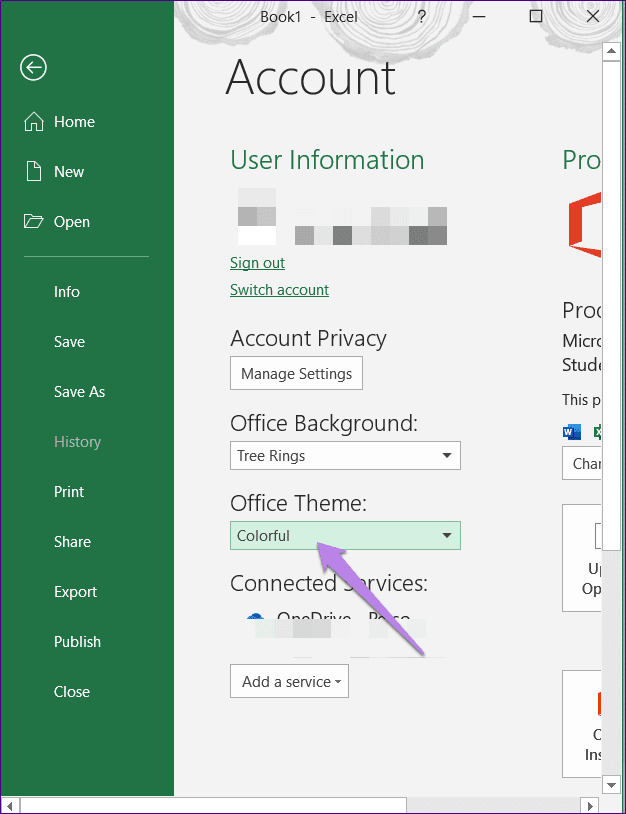Click the New blank page icon
The width and height of the screenshot is (626, 814).
(34, 171)
